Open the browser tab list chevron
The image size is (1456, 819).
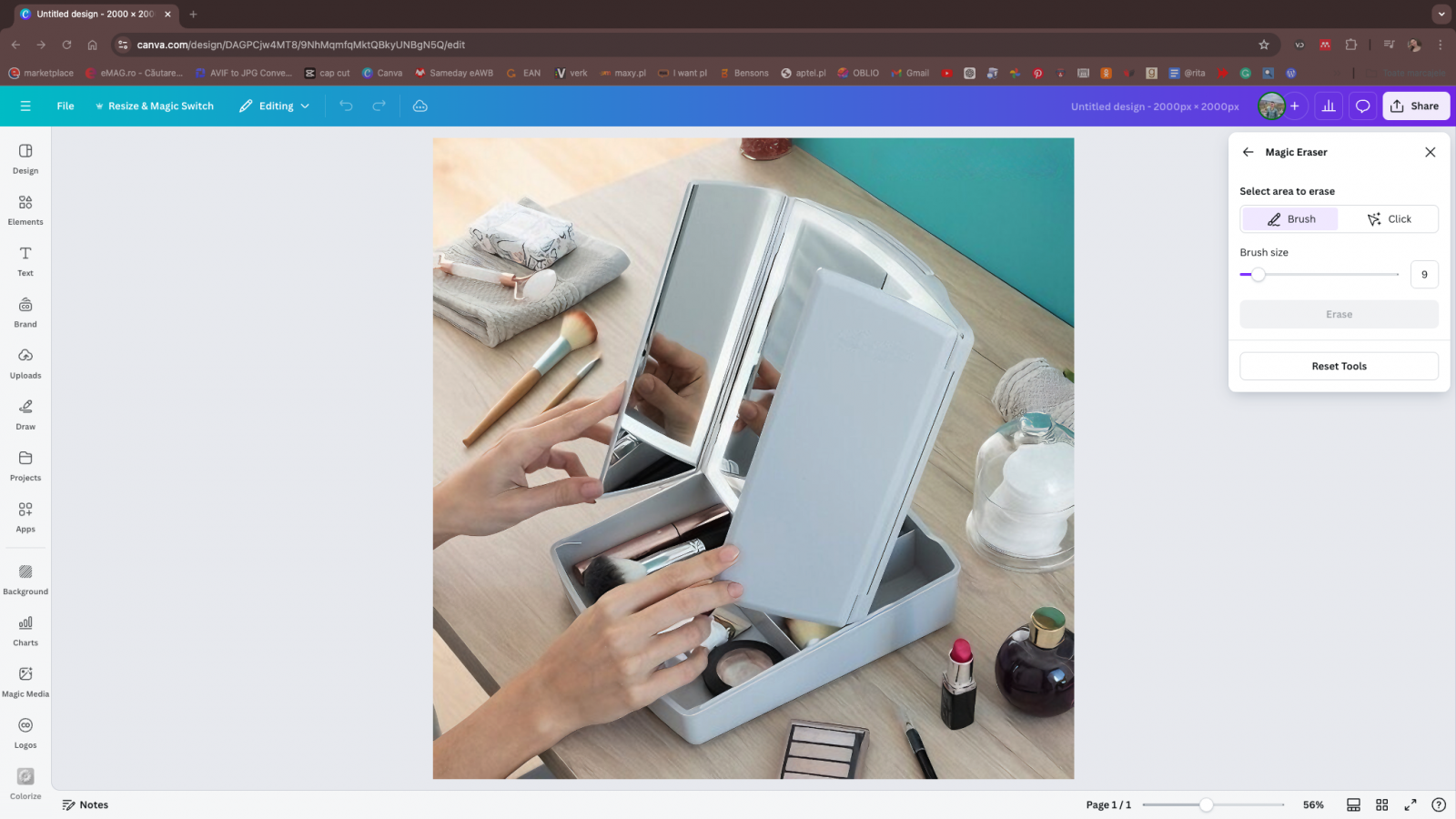(x=1441, y=14)
